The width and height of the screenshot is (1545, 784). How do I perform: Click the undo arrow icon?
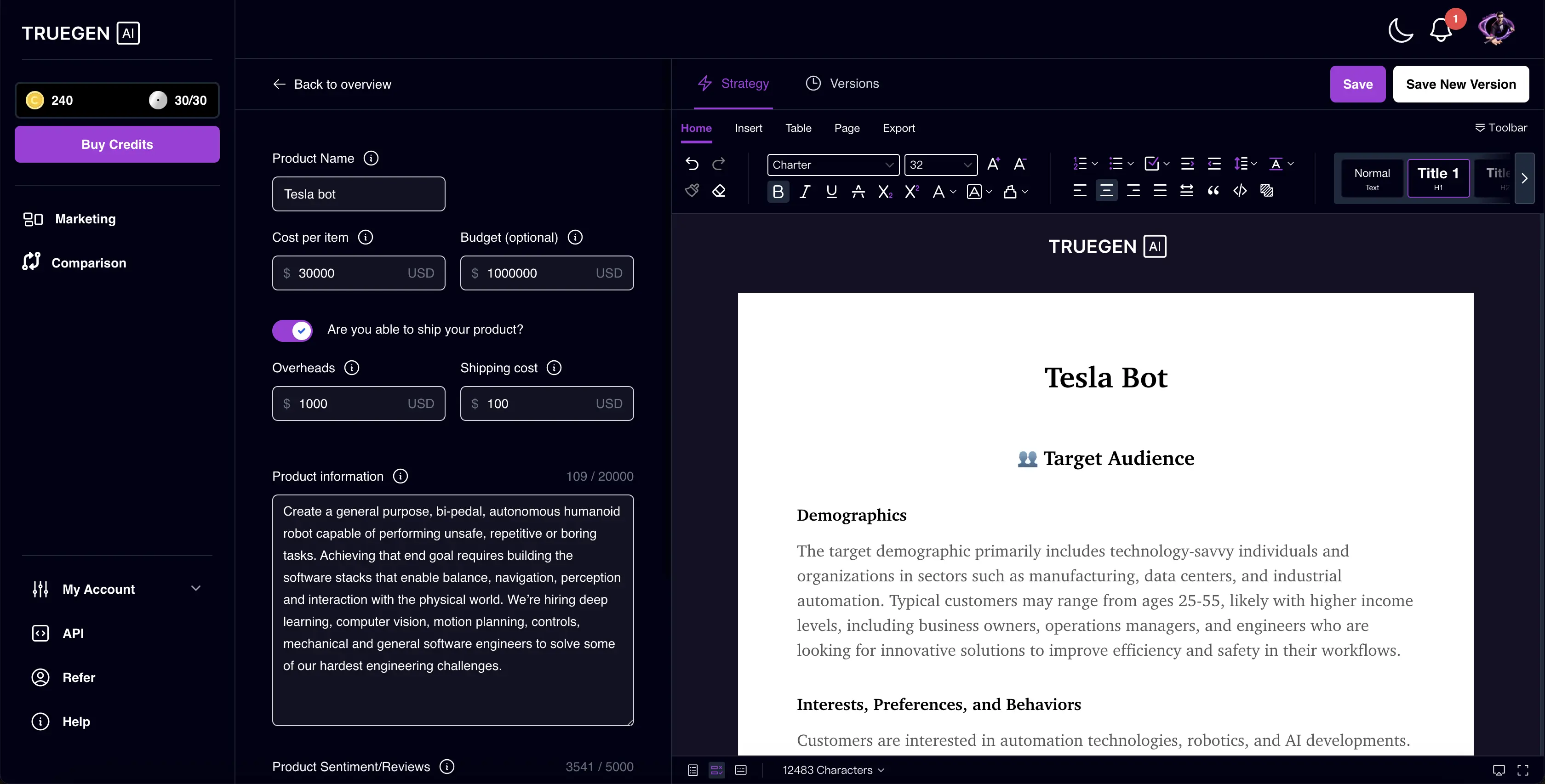(x=692, y=164)
